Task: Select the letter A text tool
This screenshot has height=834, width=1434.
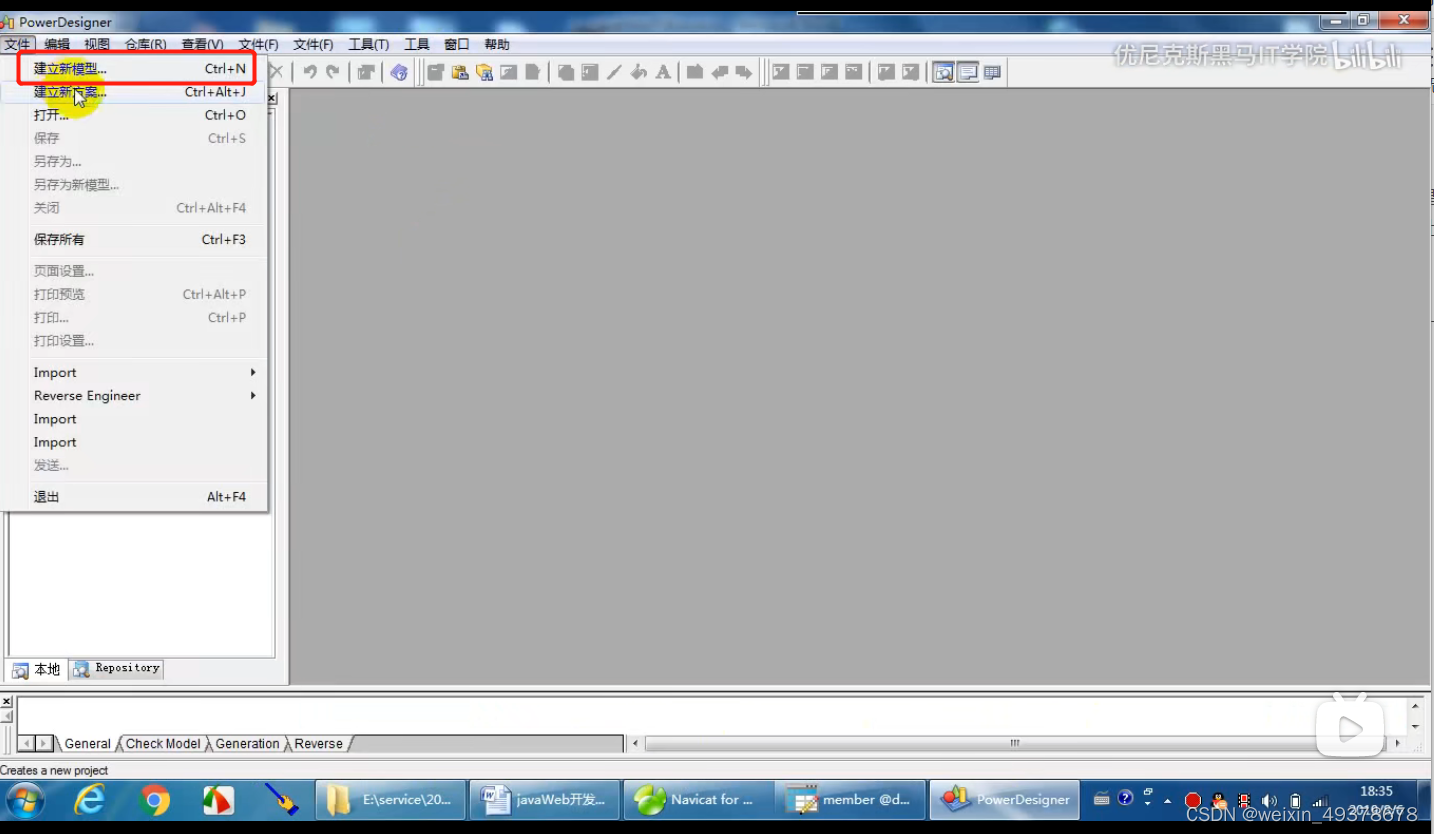Action: (x=662, y=72)
